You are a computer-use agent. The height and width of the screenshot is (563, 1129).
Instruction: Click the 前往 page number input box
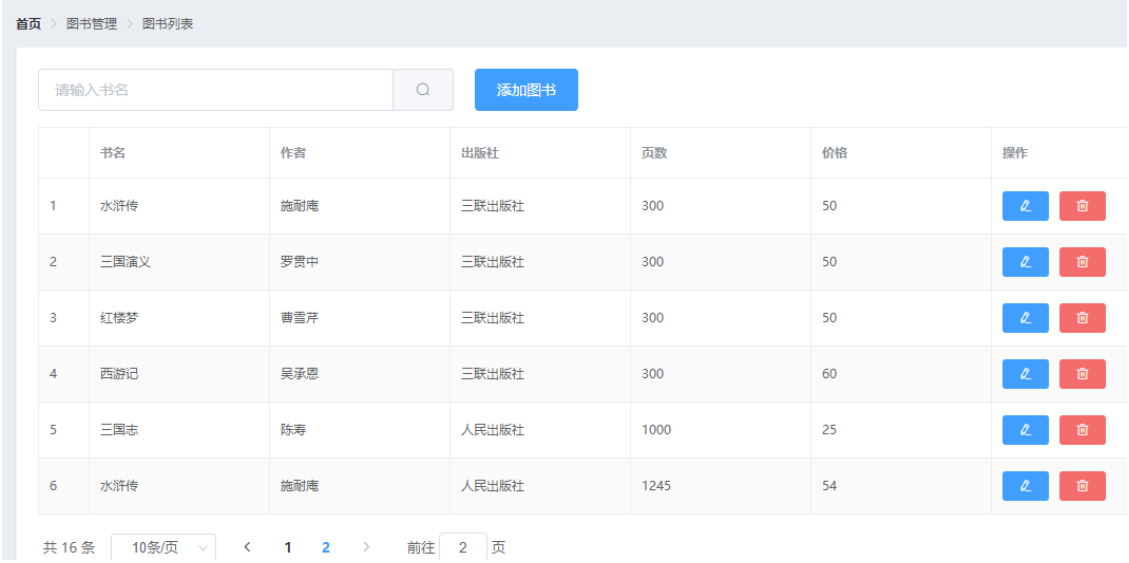click(463, 548)
